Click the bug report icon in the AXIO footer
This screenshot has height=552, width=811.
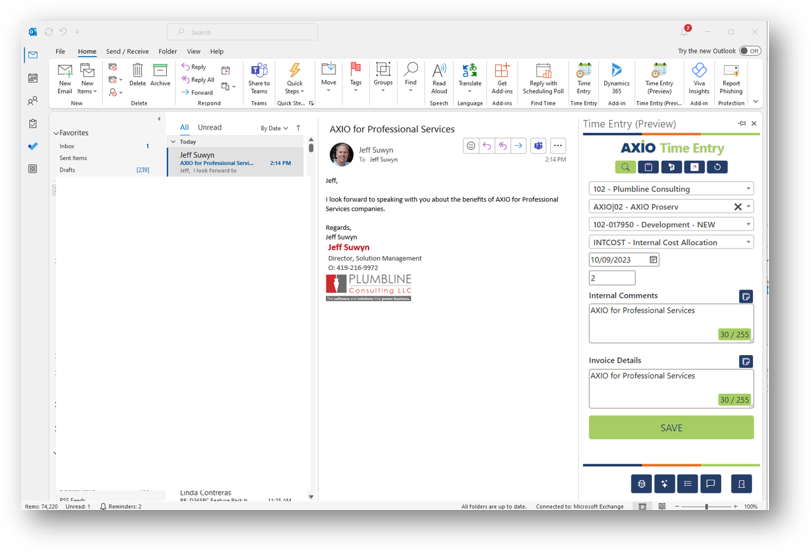[x=641, y=484]
